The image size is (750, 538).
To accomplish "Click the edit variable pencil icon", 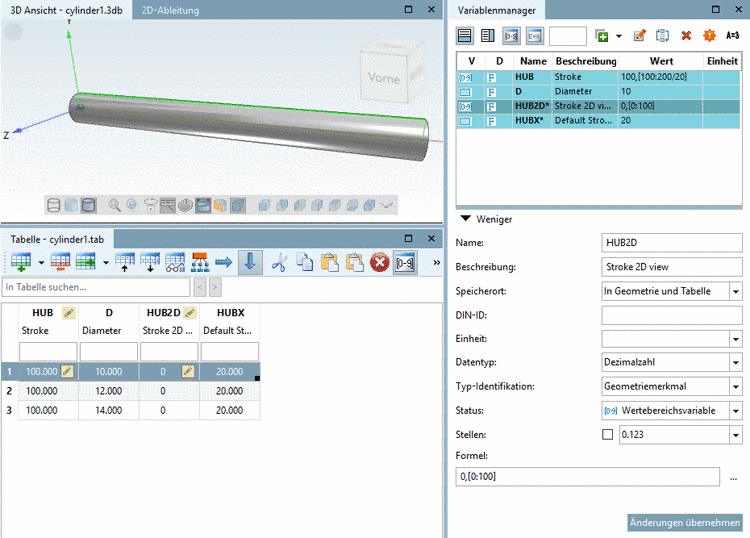I will point(639,35).
